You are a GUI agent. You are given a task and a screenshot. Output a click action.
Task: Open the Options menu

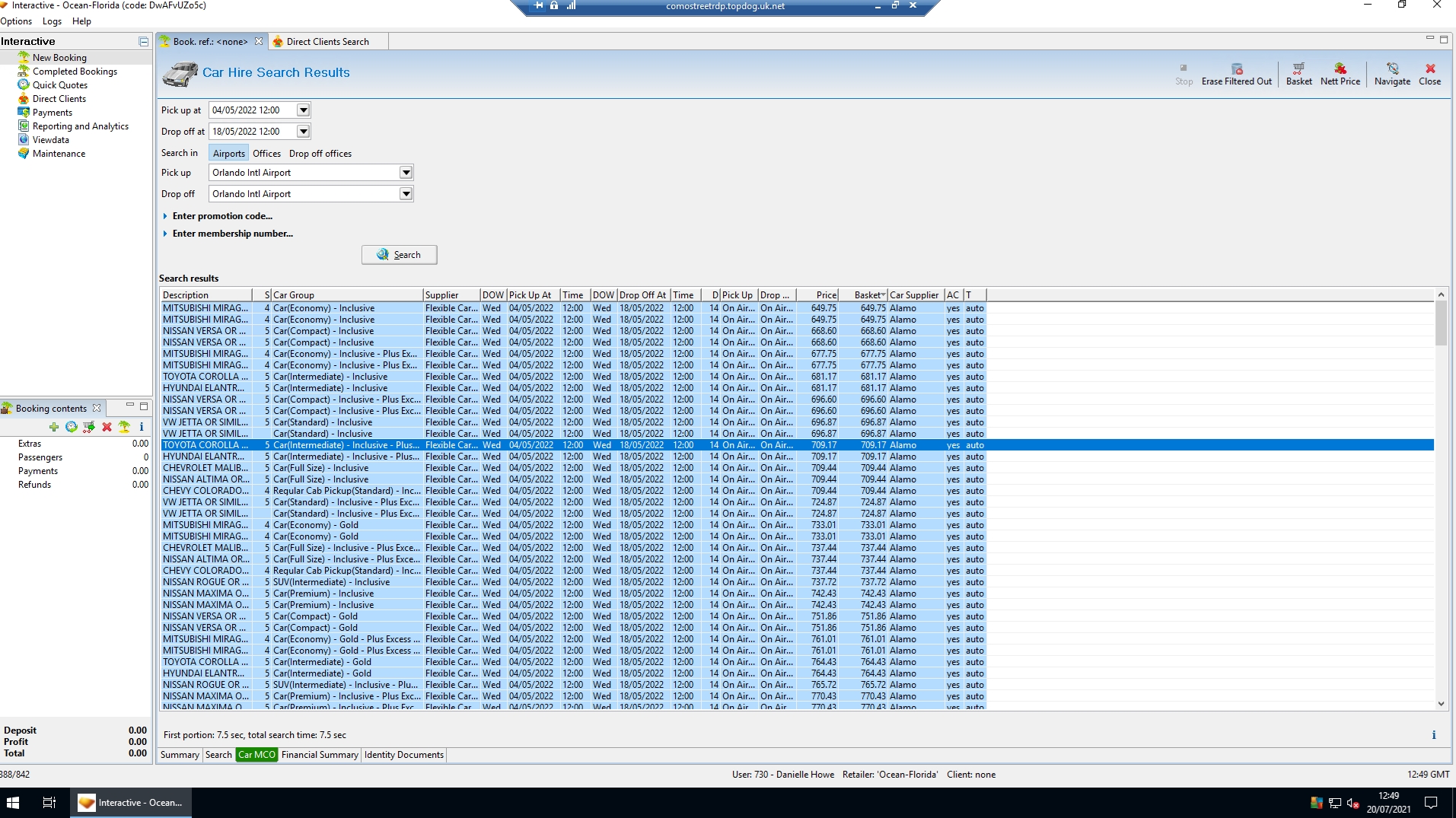click(16, 21)
